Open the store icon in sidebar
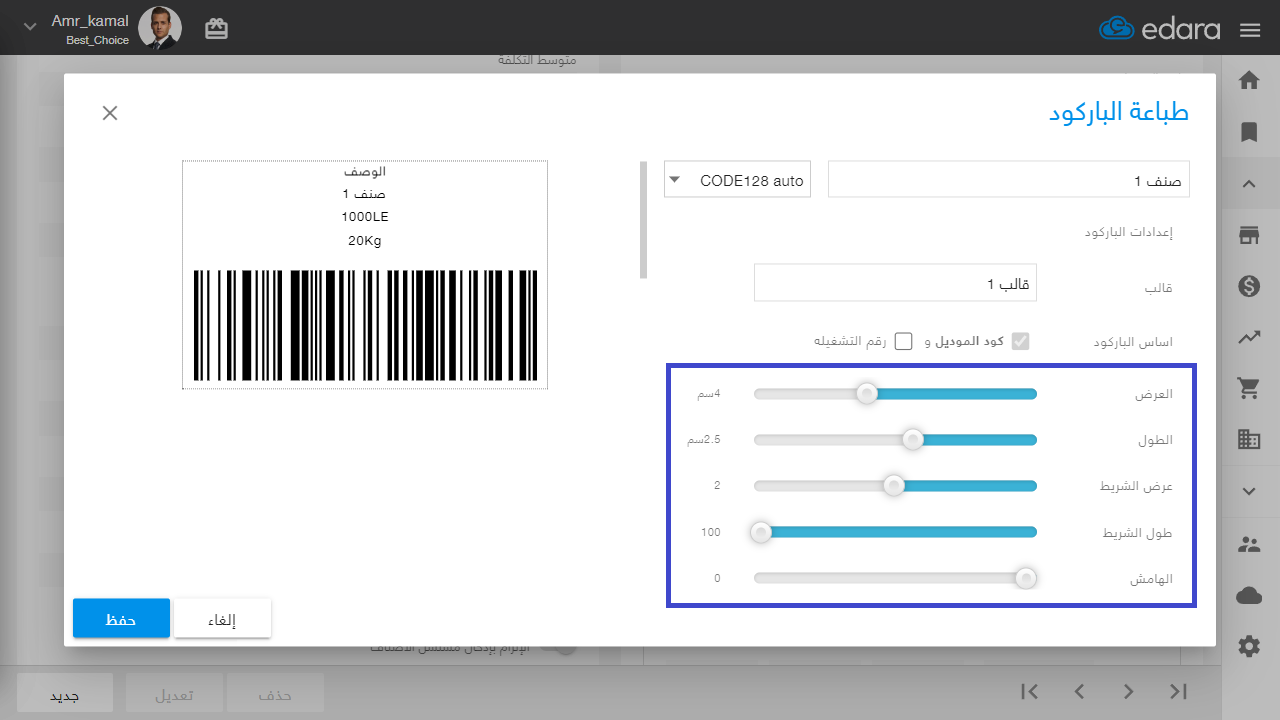 pos(1249,236)
